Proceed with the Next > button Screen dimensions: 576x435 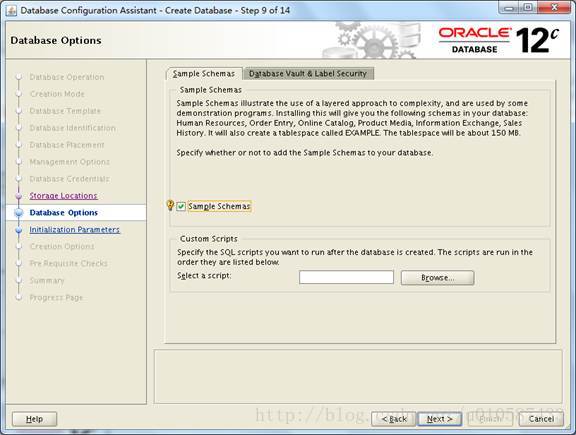[x=439, y=419]
